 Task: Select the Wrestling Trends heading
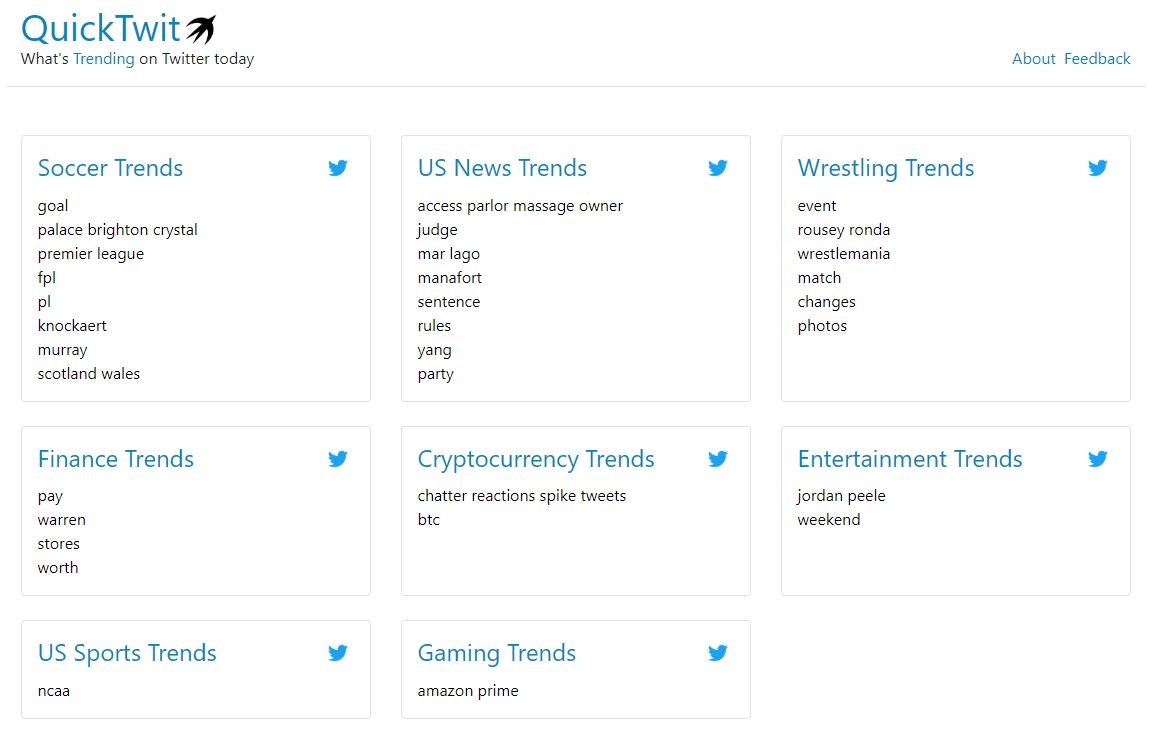pyautogui.click(x=885, y=168)
